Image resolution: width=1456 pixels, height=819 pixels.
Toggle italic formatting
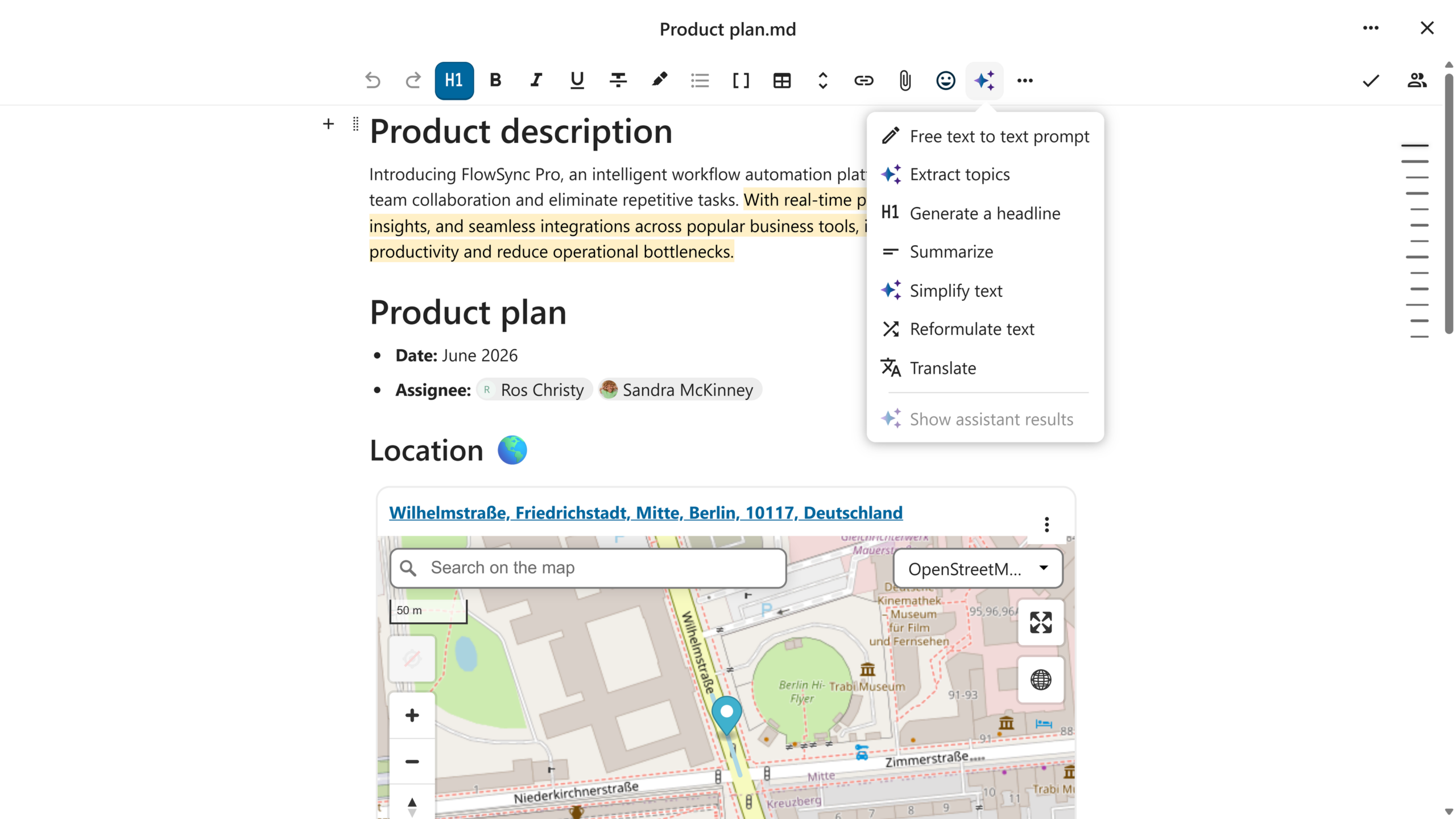click(x=536, y=80)
